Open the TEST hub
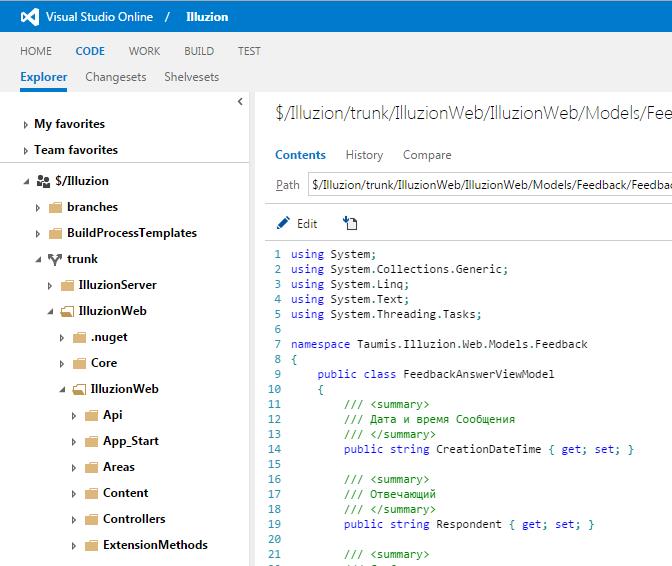672x566 pixels. (249, 51)
